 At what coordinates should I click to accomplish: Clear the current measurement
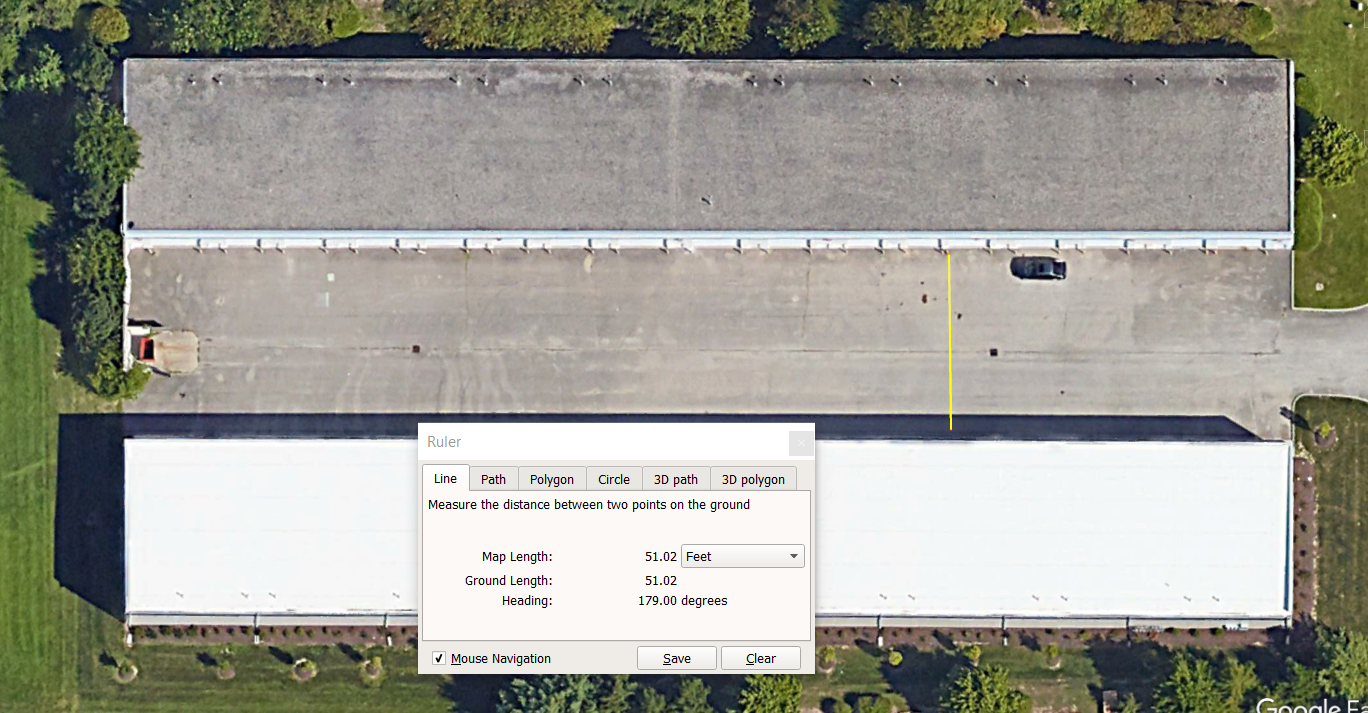click(760, 658)
